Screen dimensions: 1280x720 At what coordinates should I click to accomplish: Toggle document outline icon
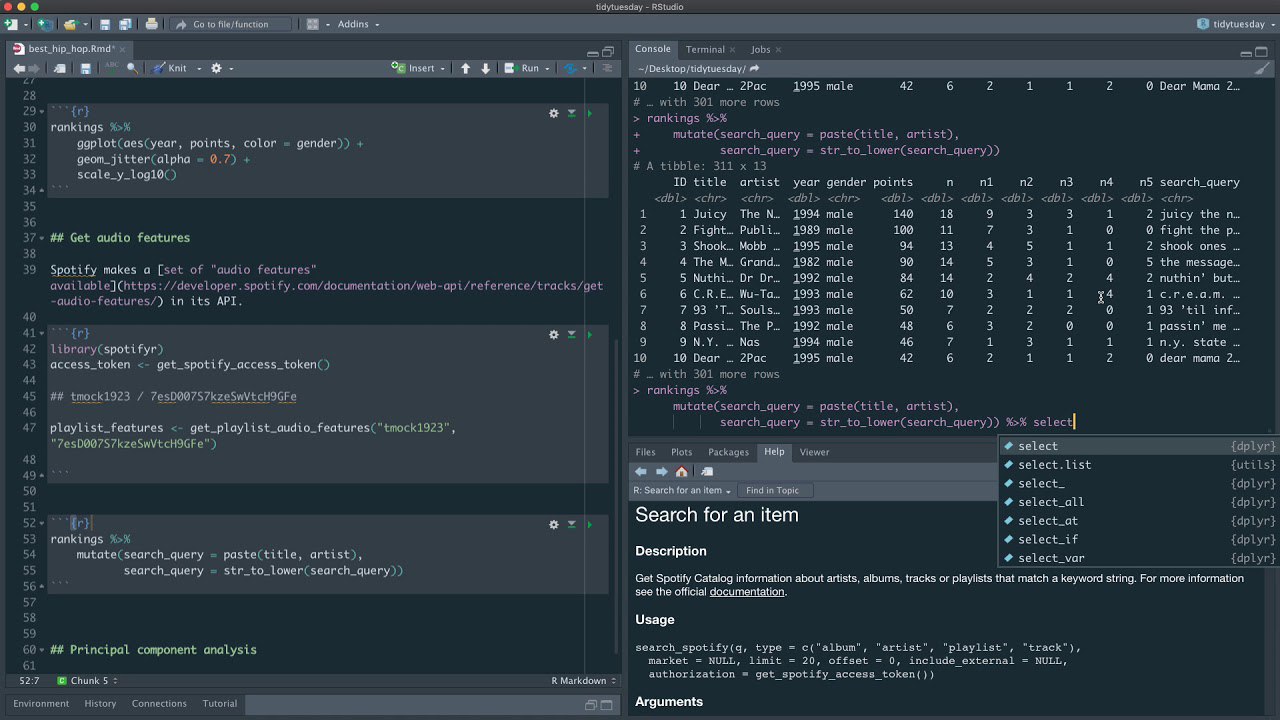pyautogui.click(x=607, y=68)
